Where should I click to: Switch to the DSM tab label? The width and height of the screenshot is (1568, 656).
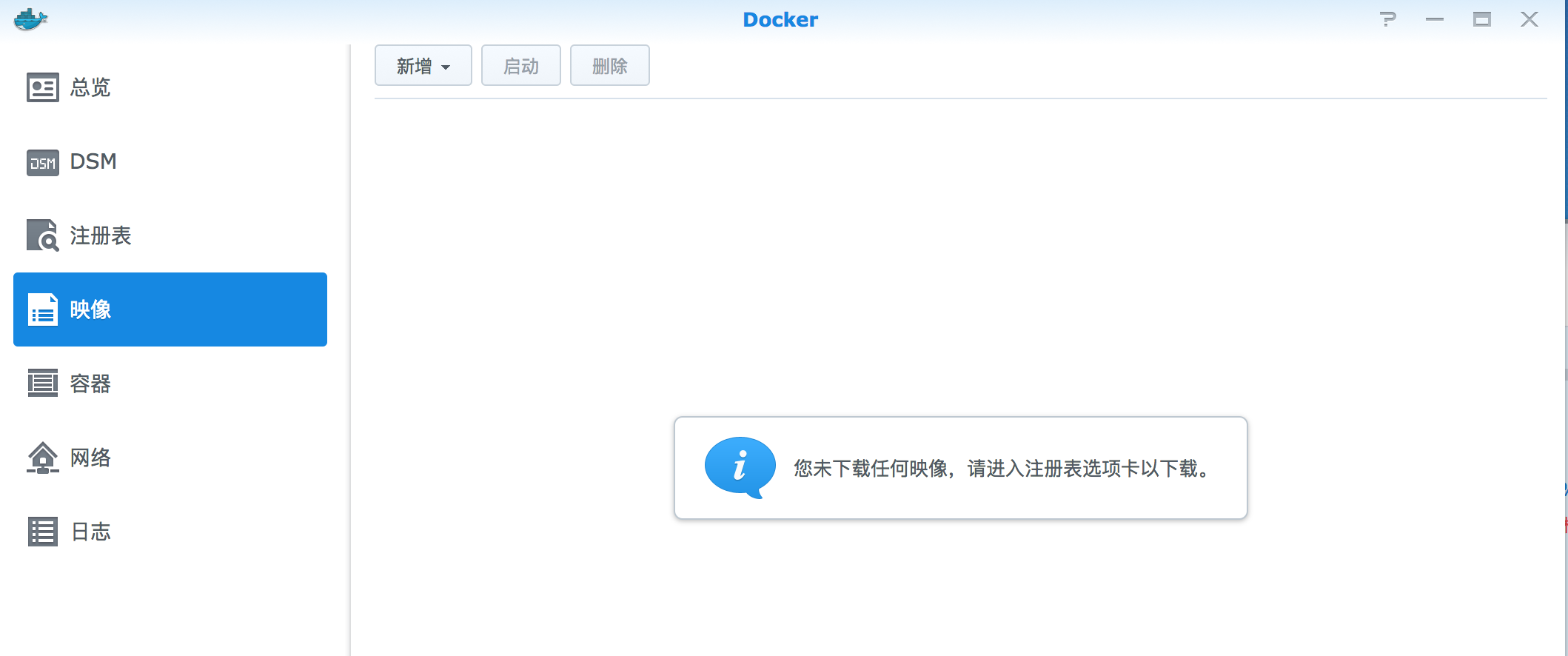point(93,161)
